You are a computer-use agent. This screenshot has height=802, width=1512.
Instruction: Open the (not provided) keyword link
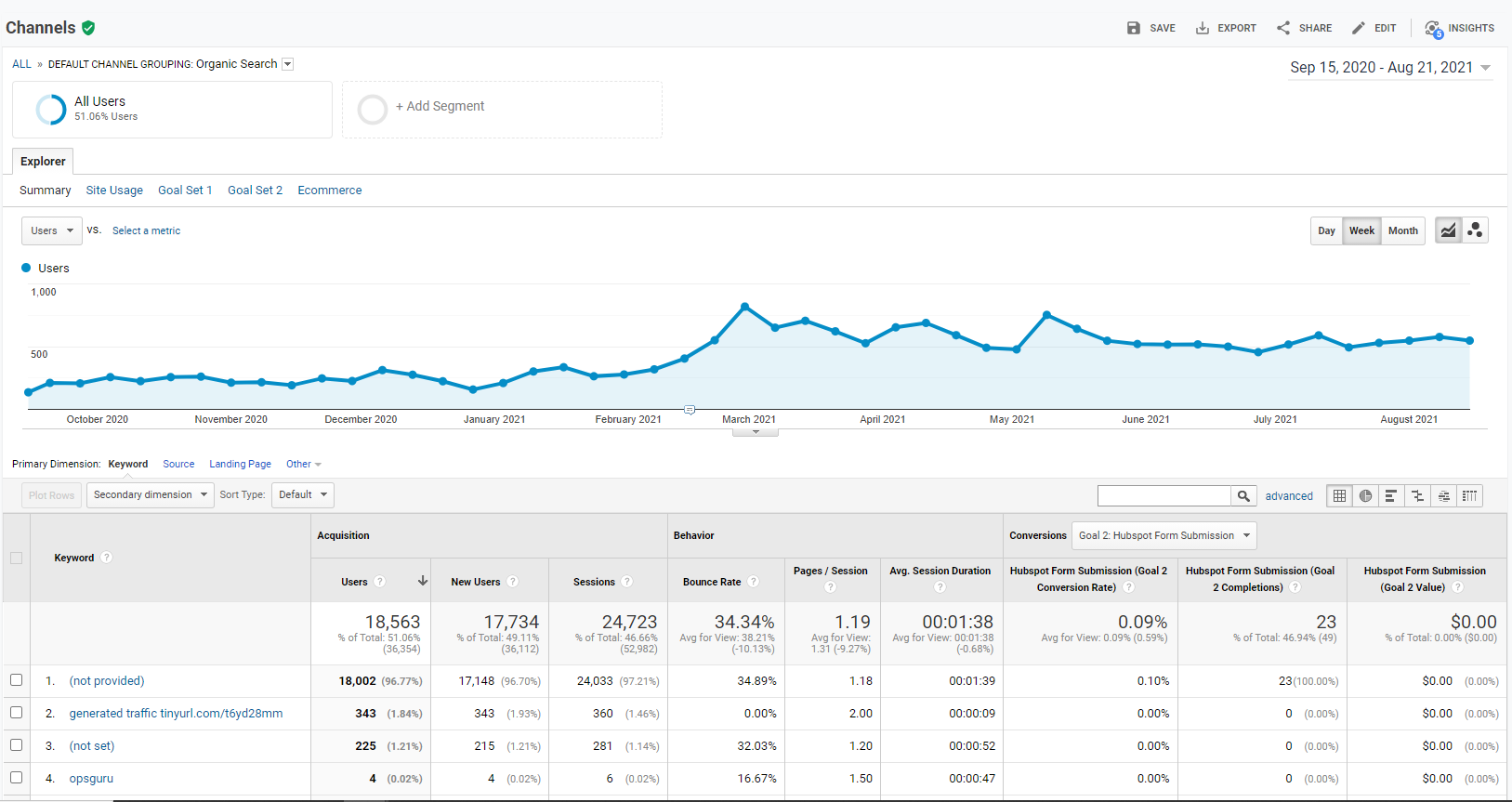coord(107,681)
